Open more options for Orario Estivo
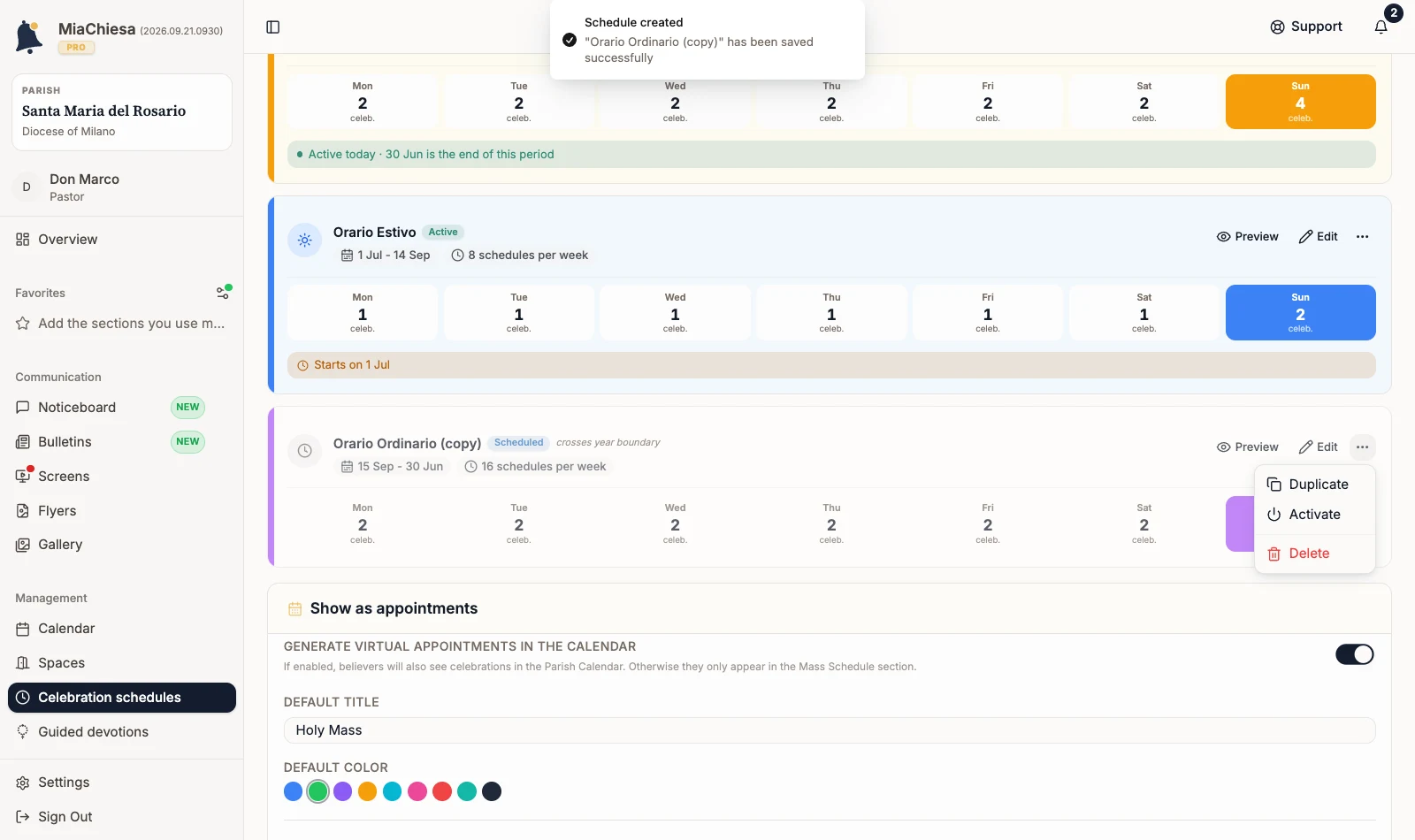This screenshot has height=840, width=1415. pyautogui.click(x=1362, y=236)
